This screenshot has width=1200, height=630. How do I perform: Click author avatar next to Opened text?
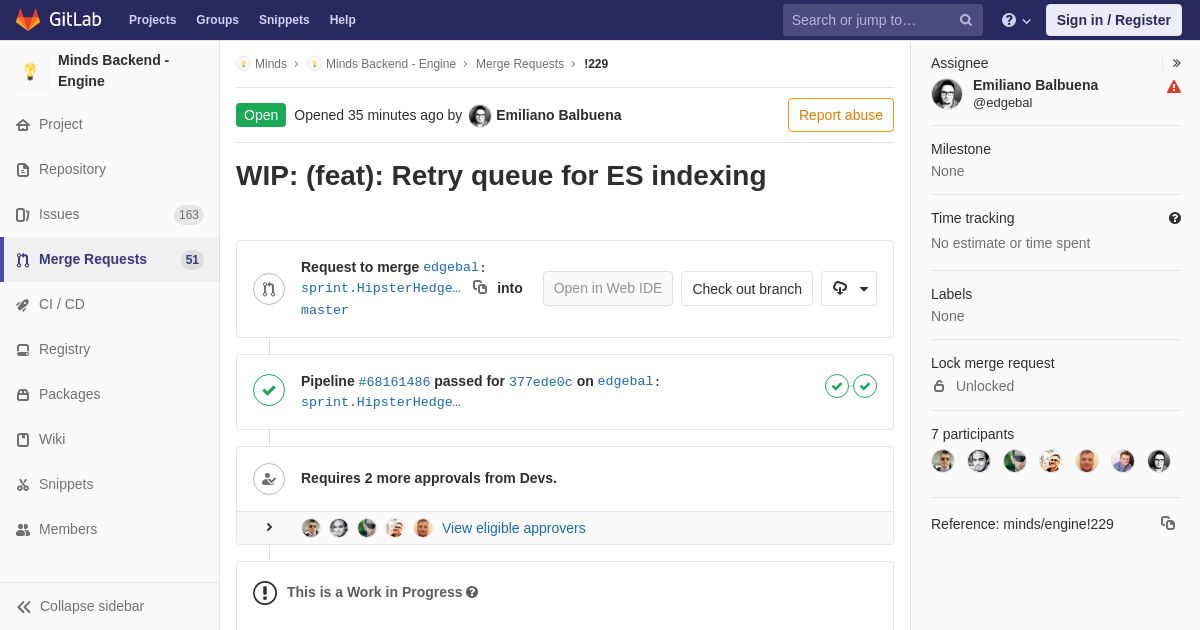[x=480, y=115]
